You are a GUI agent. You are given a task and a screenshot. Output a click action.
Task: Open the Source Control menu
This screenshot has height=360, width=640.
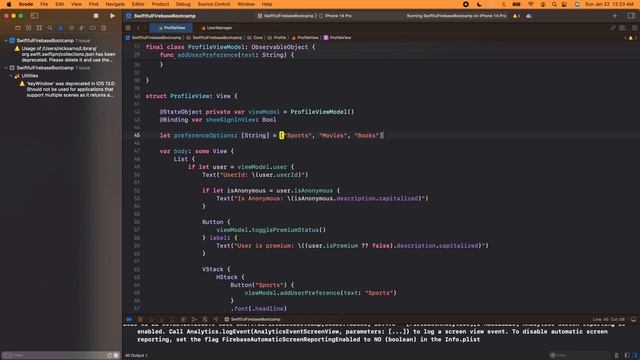(x=214, y=4)
